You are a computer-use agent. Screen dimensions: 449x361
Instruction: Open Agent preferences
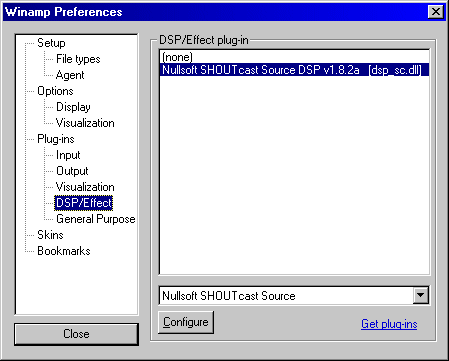coord(70,75)
